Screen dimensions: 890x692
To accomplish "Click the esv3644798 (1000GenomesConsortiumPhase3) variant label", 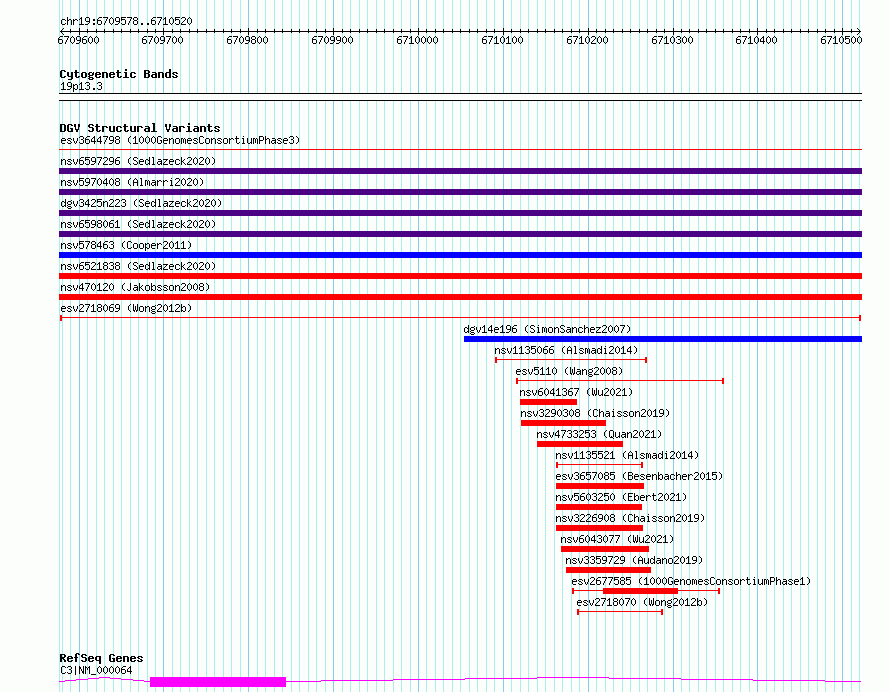I will 180,140.
